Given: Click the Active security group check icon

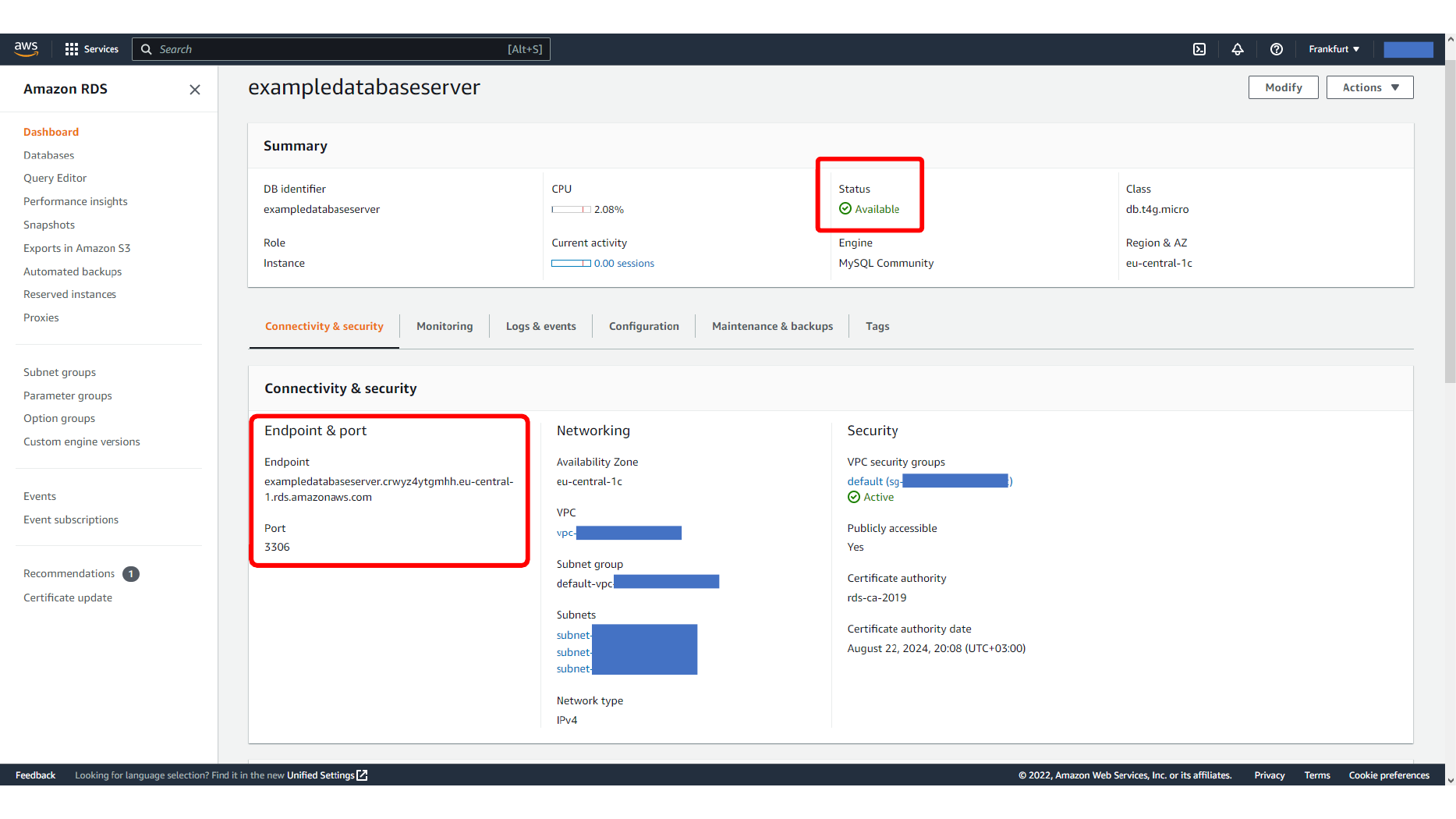Looking at the screenshot, I should coord(854,497).
